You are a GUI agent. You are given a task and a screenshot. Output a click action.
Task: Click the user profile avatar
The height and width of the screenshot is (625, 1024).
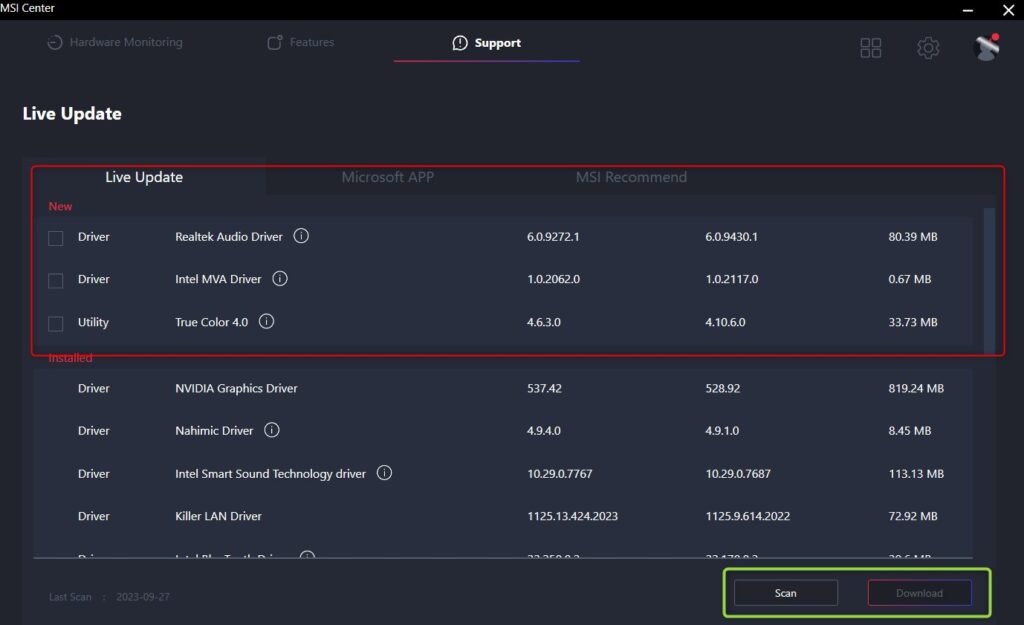(986, 47)
